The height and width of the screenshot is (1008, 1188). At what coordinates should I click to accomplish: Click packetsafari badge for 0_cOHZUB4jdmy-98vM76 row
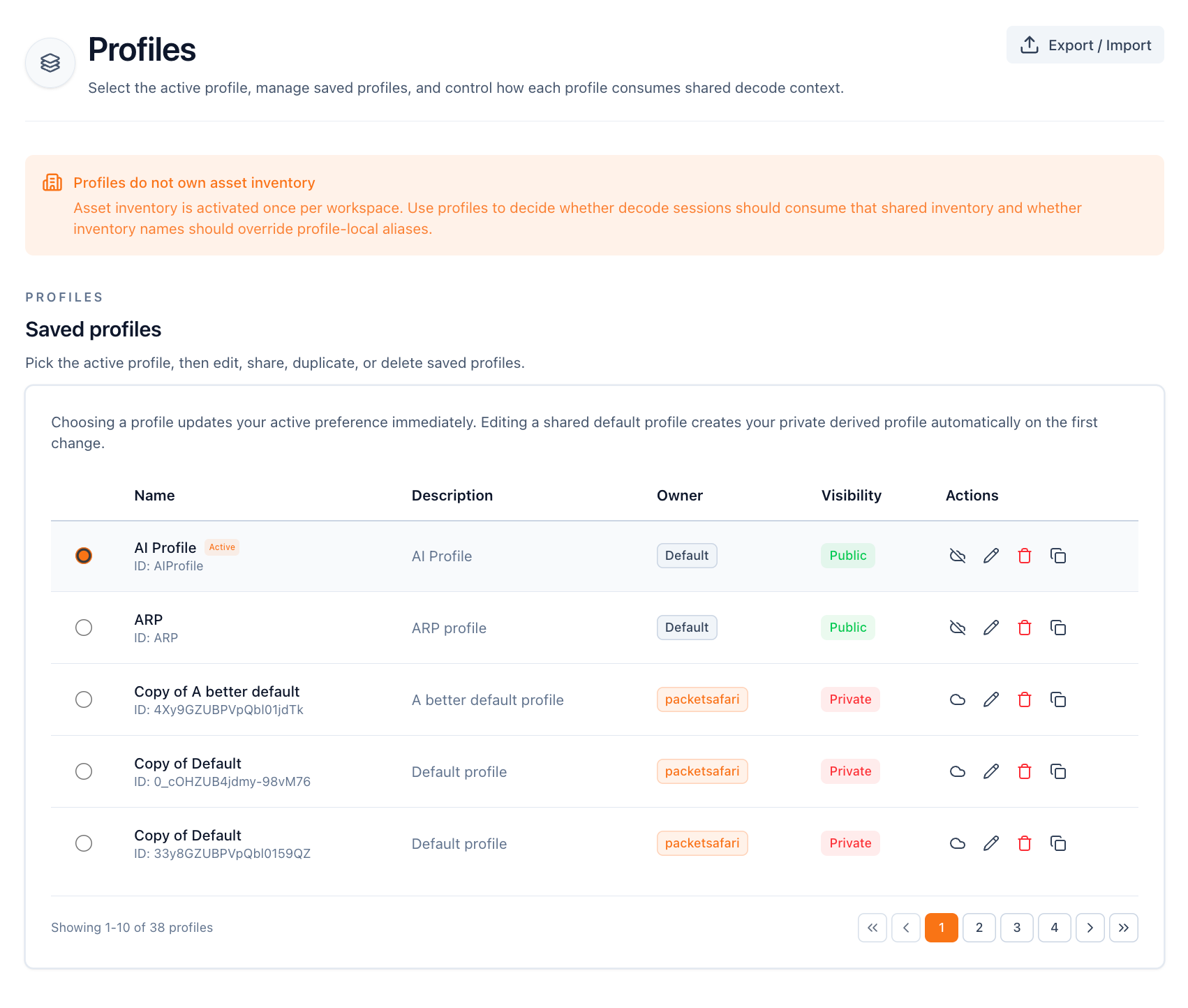[x=702, y=771]
